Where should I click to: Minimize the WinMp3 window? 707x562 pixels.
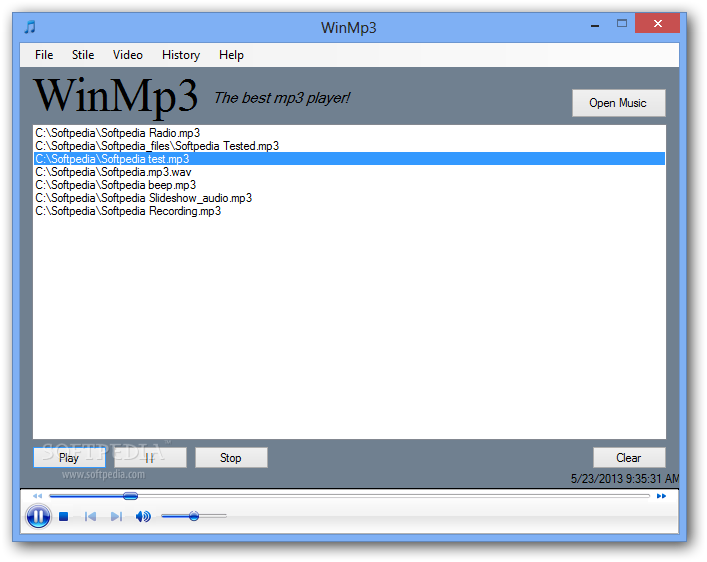tap(595, 25)
